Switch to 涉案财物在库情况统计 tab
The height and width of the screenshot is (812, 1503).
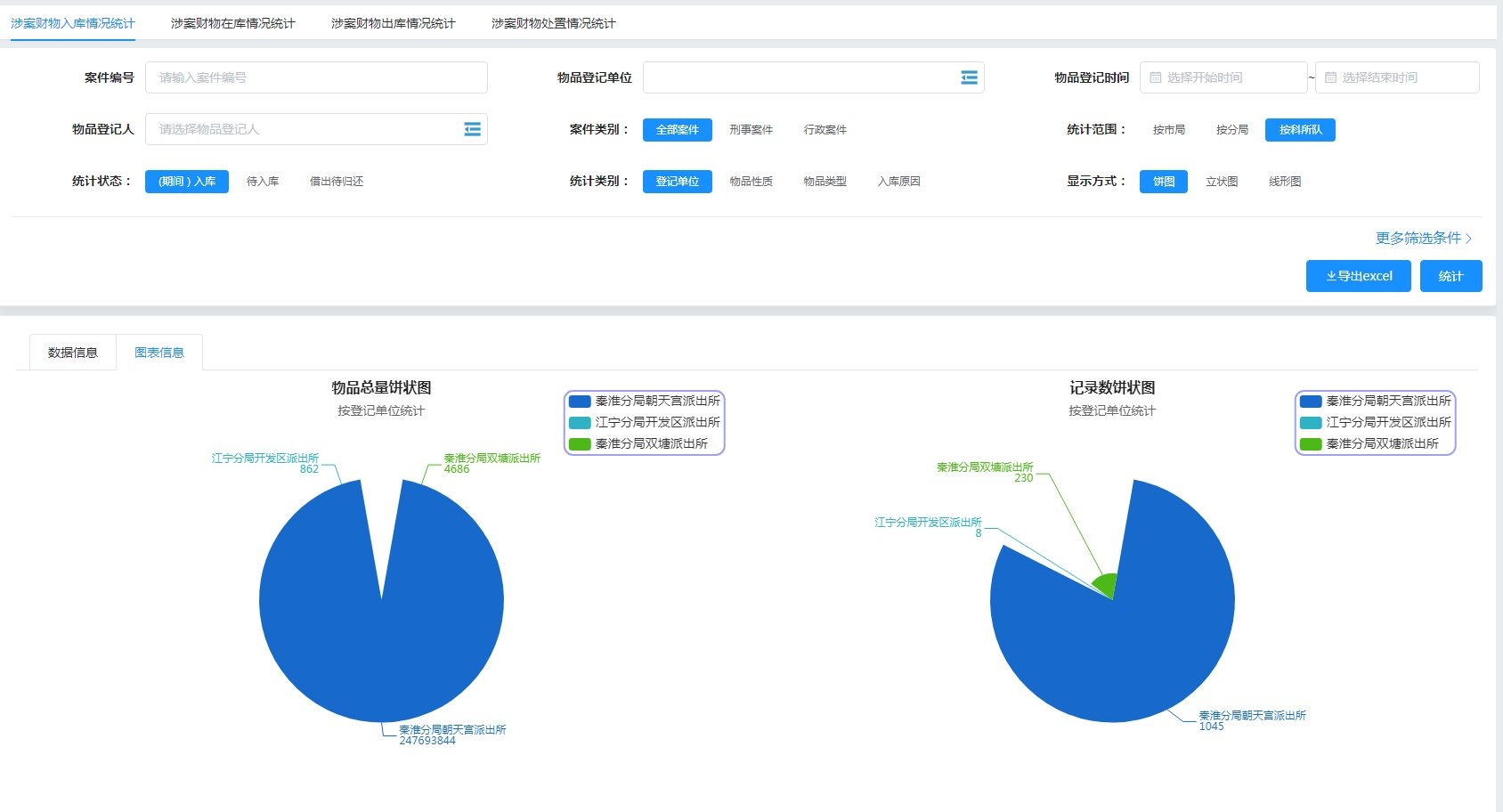point(233,23)
